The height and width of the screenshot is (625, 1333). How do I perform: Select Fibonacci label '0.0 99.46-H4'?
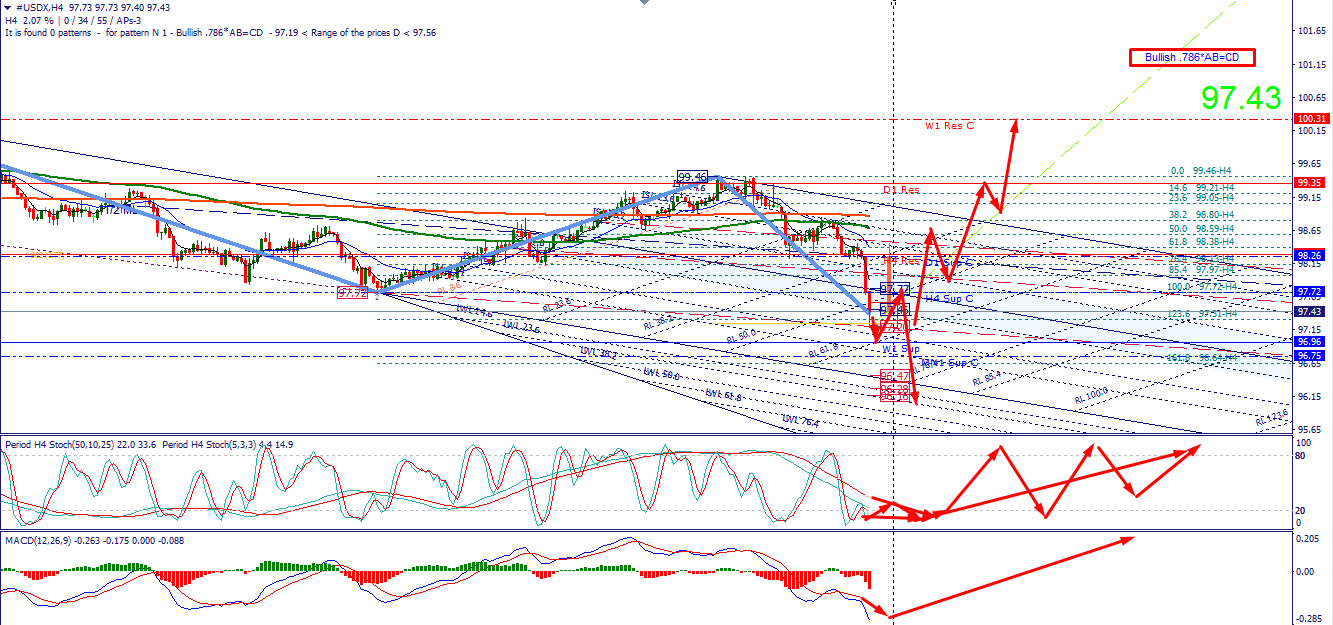1200,171
